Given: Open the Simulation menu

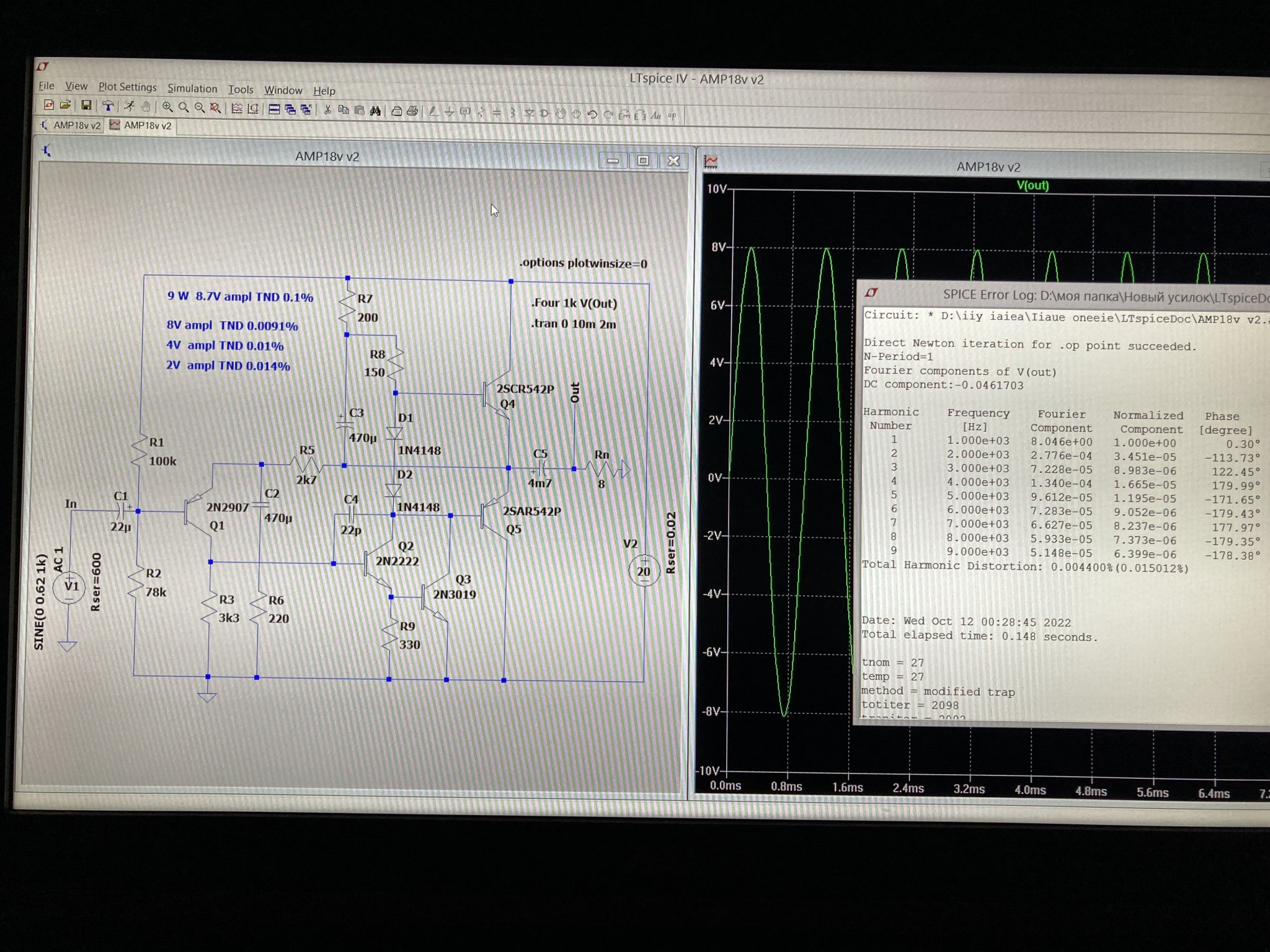Looking at the screenshot, I should [192, 88].
